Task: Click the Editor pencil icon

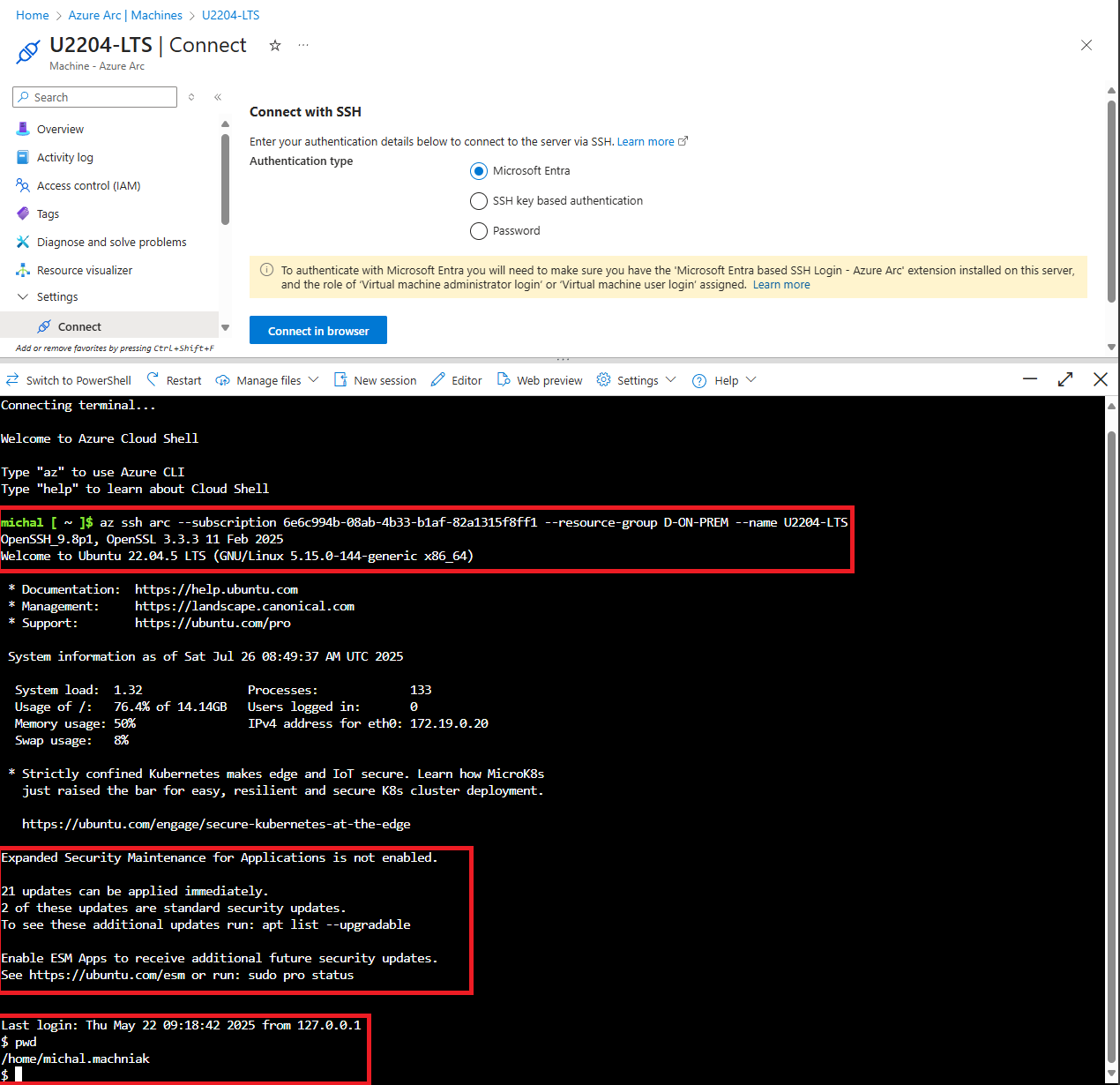Action: [437, 379]
